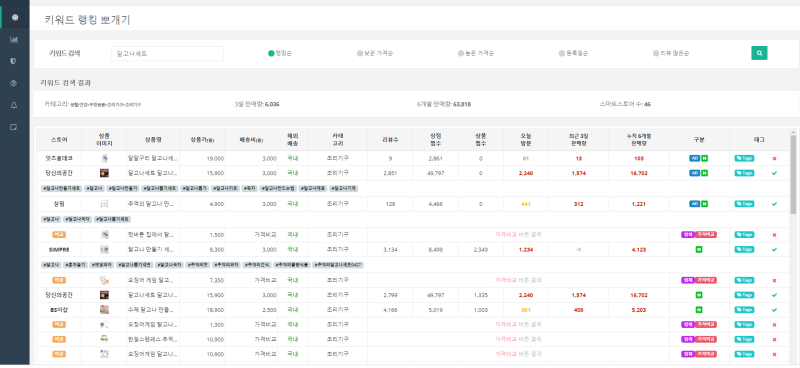800x368 pixels.
Task: Click AD badge in 19,000 price row
Action: tap(694, 158)
